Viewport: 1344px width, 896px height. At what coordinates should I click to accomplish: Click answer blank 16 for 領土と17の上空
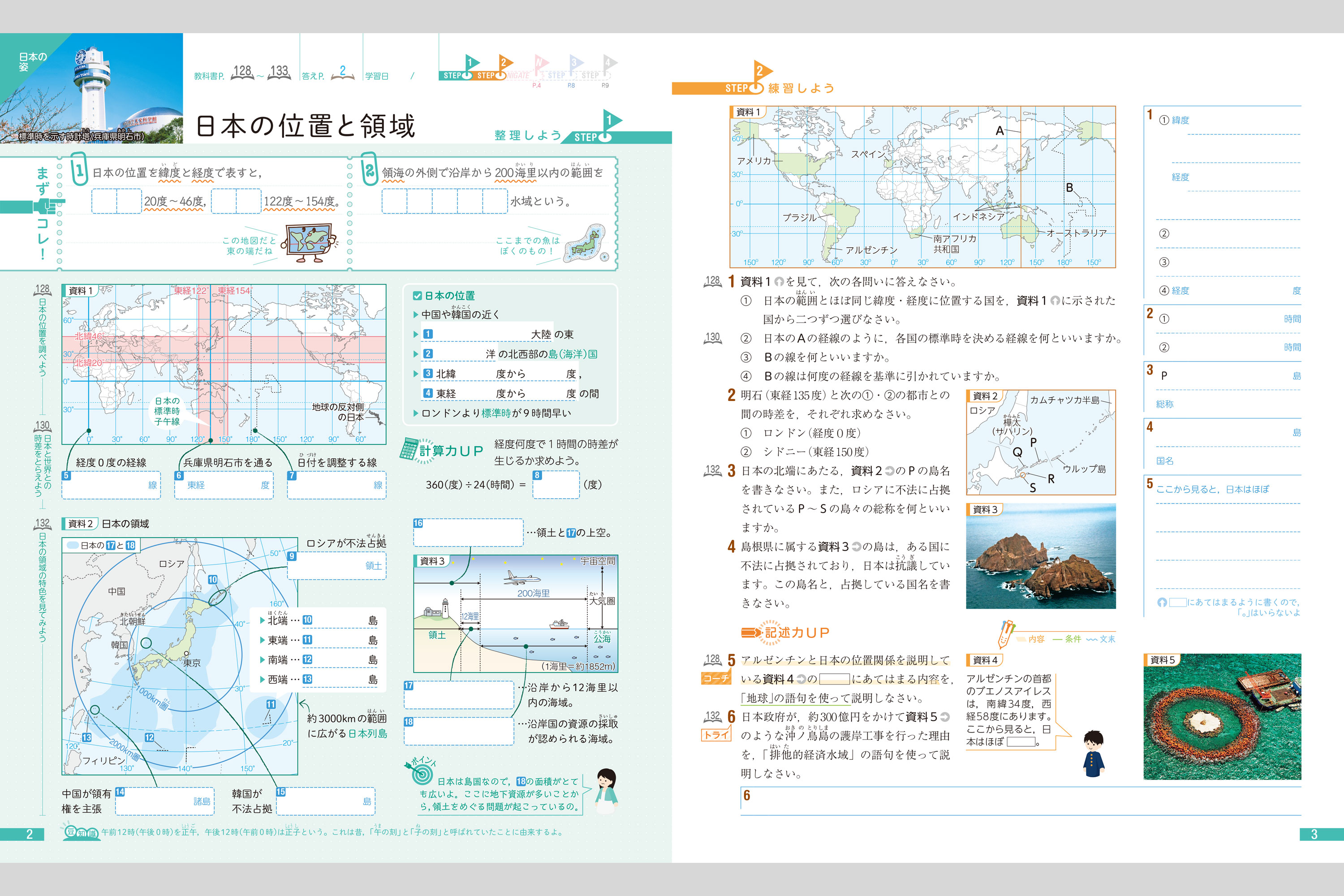(468, 533)
